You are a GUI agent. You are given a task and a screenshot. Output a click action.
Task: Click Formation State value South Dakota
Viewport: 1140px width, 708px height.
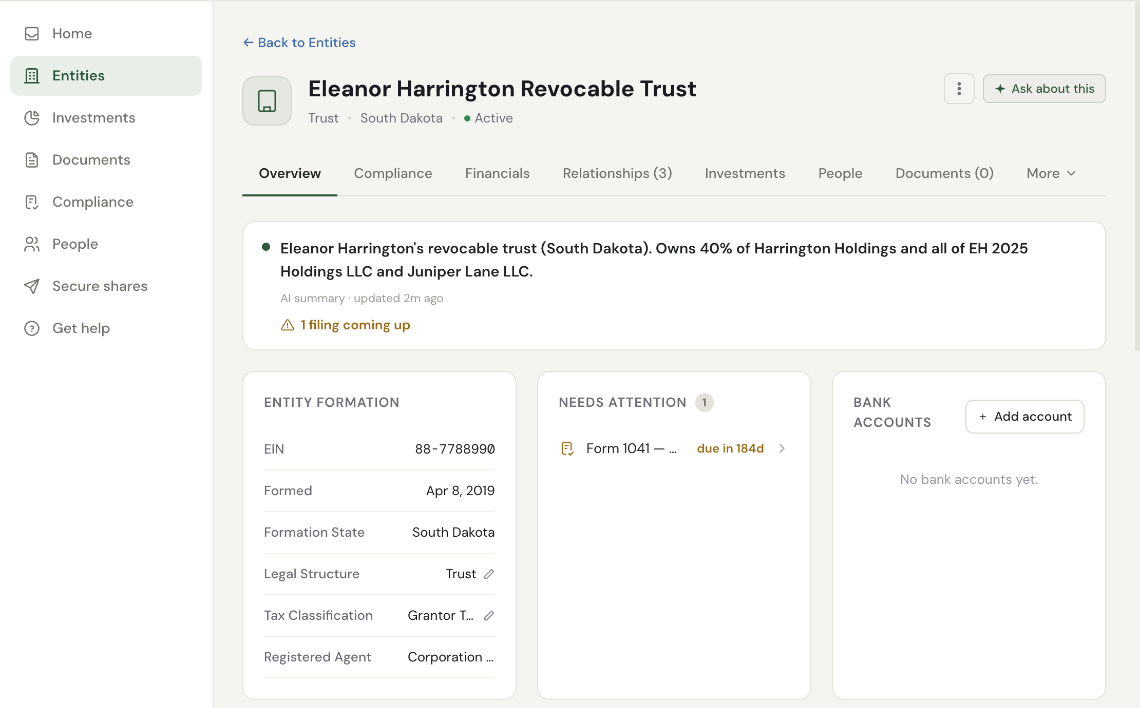pyautogui.click(x=453, y=533)
